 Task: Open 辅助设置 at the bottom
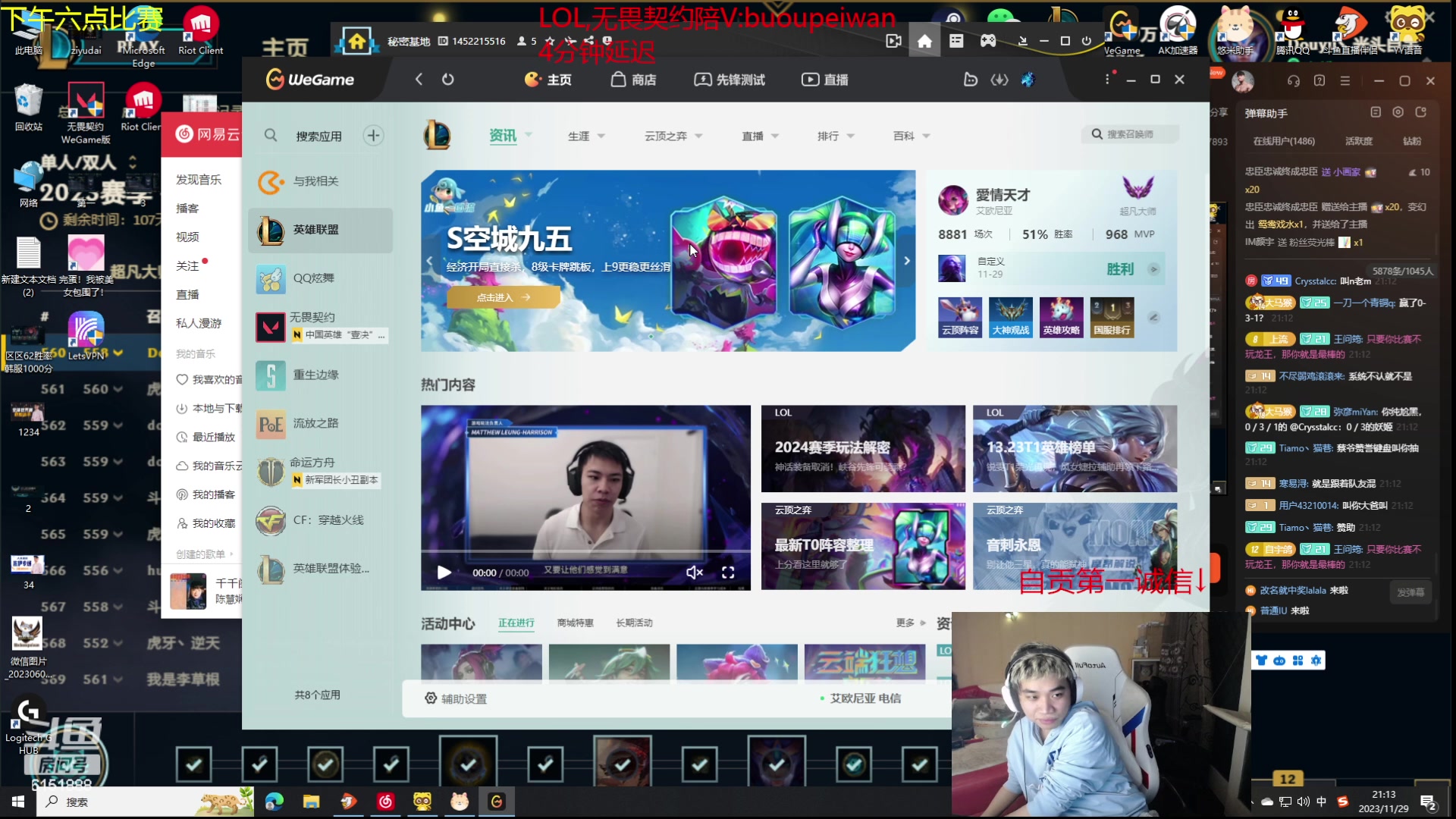pos(456,698)
